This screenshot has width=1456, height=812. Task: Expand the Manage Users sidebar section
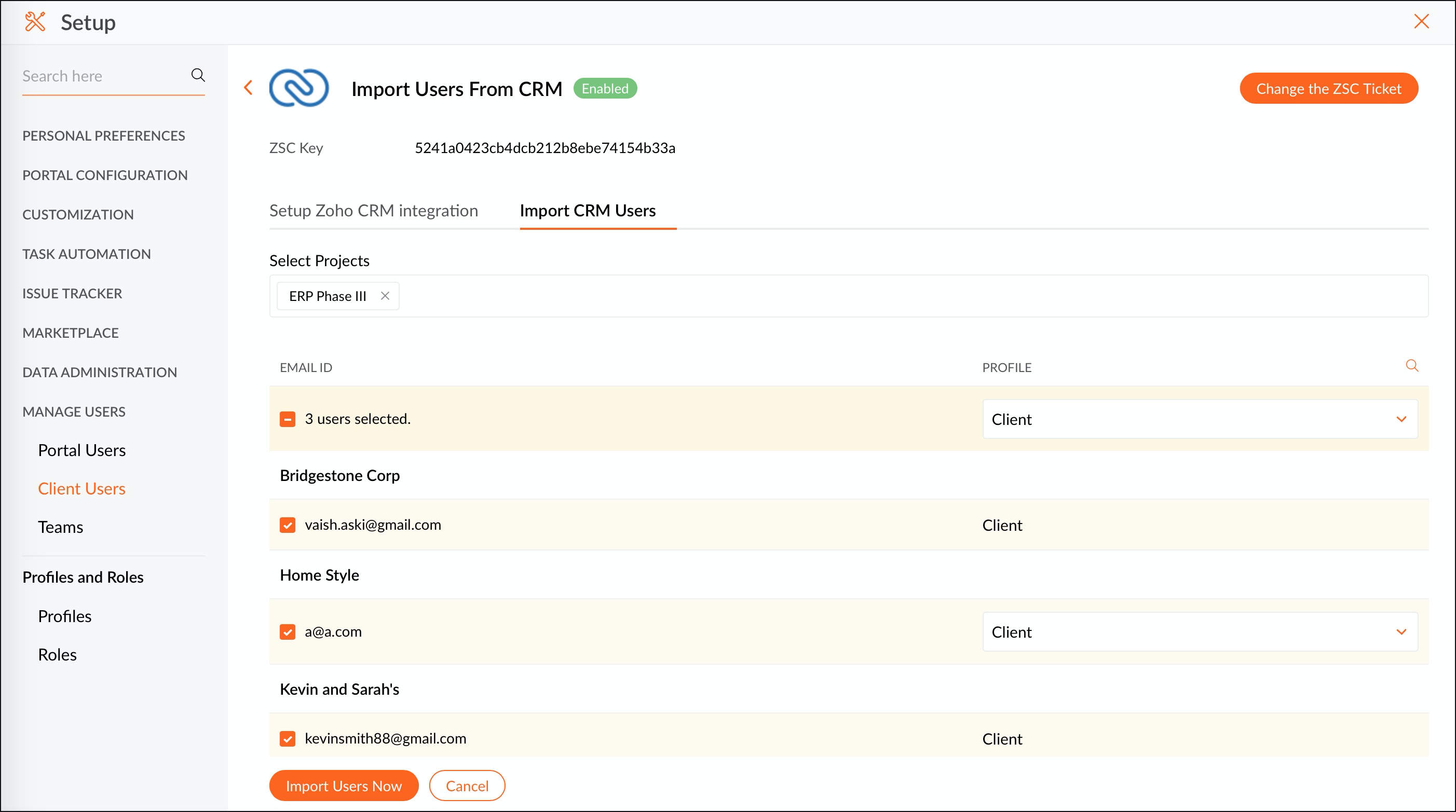[x=74, y=411]
